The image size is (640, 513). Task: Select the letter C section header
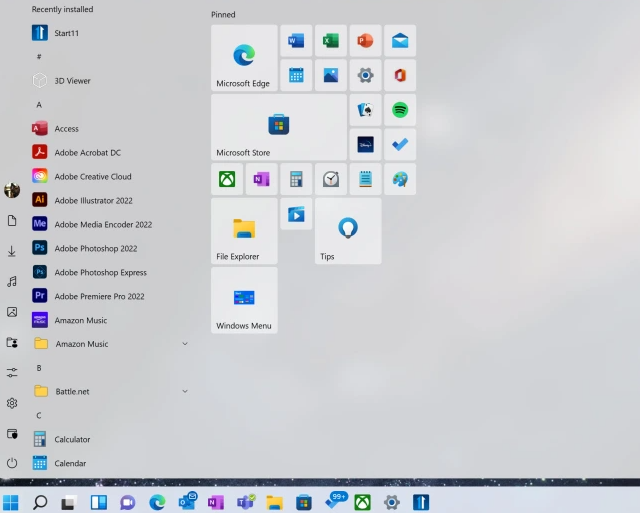(39, 415)
